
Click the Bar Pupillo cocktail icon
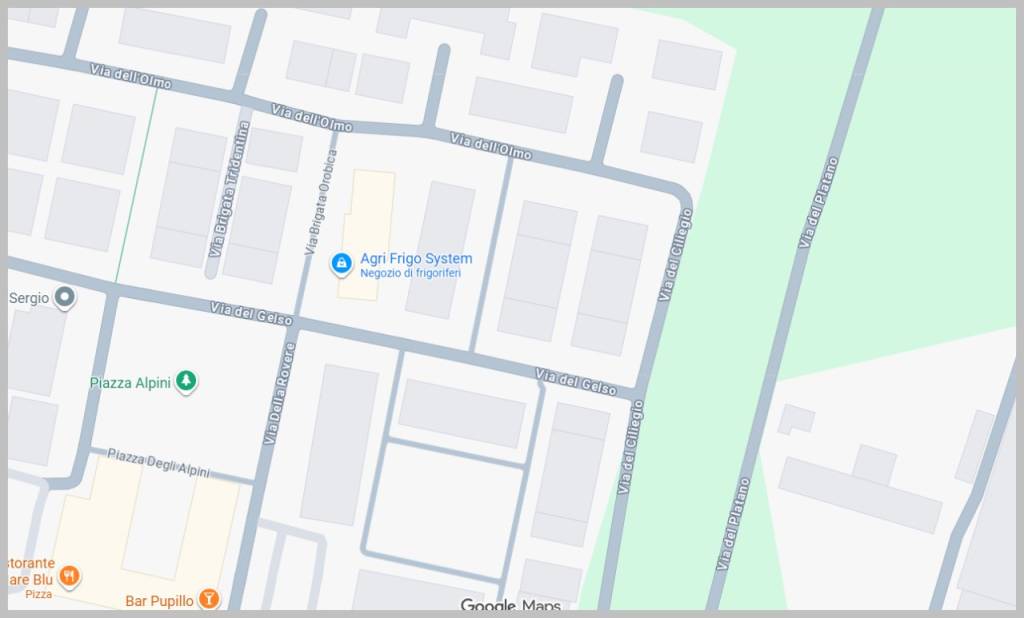tap(209, 598)
